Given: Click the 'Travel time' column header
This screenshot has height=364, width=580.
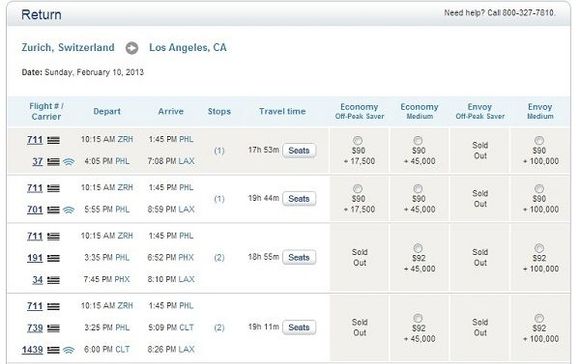Looking at the screenshot, I should coord(282,111).
